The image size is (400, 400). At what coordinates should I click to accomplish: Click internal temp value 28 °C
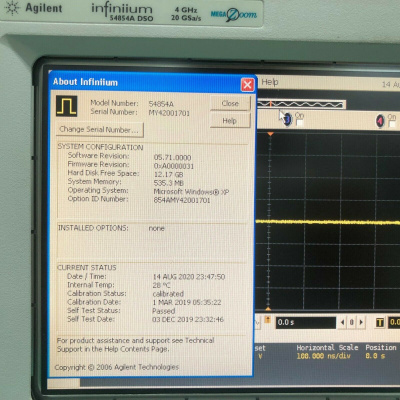click(161, 285)
